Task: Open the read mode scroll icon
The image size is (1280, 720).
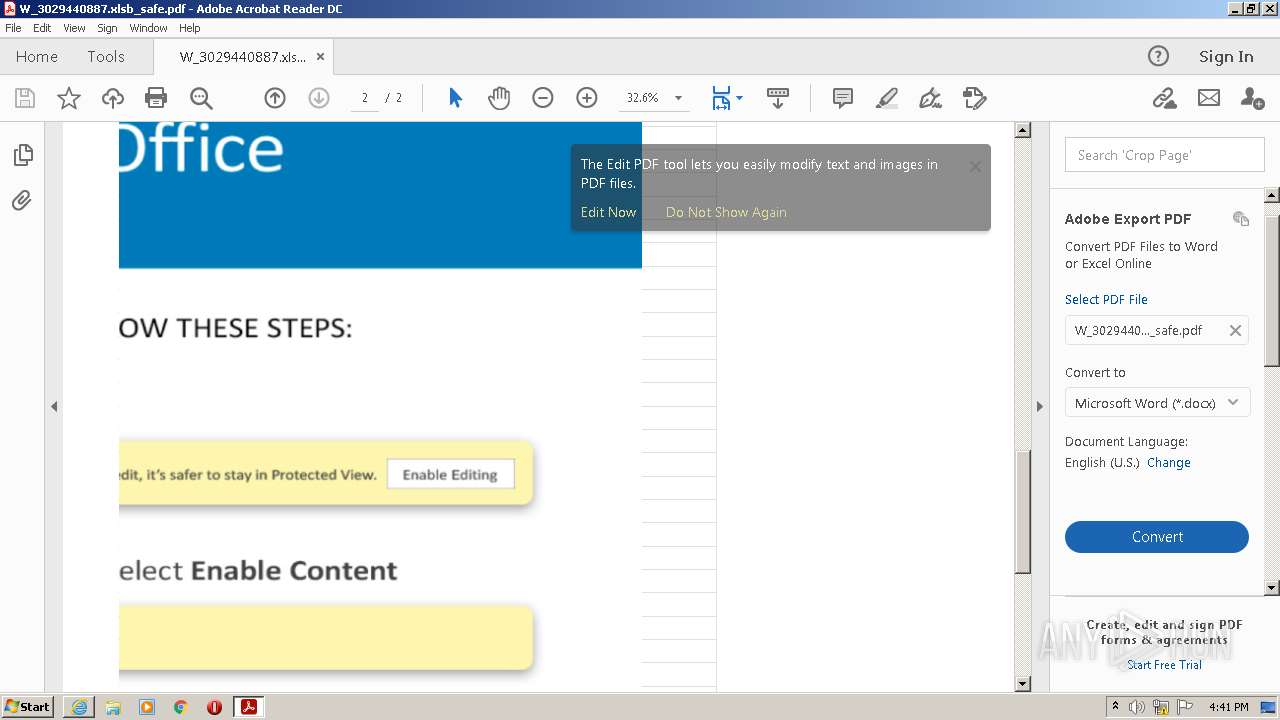Action: (778, 98)
